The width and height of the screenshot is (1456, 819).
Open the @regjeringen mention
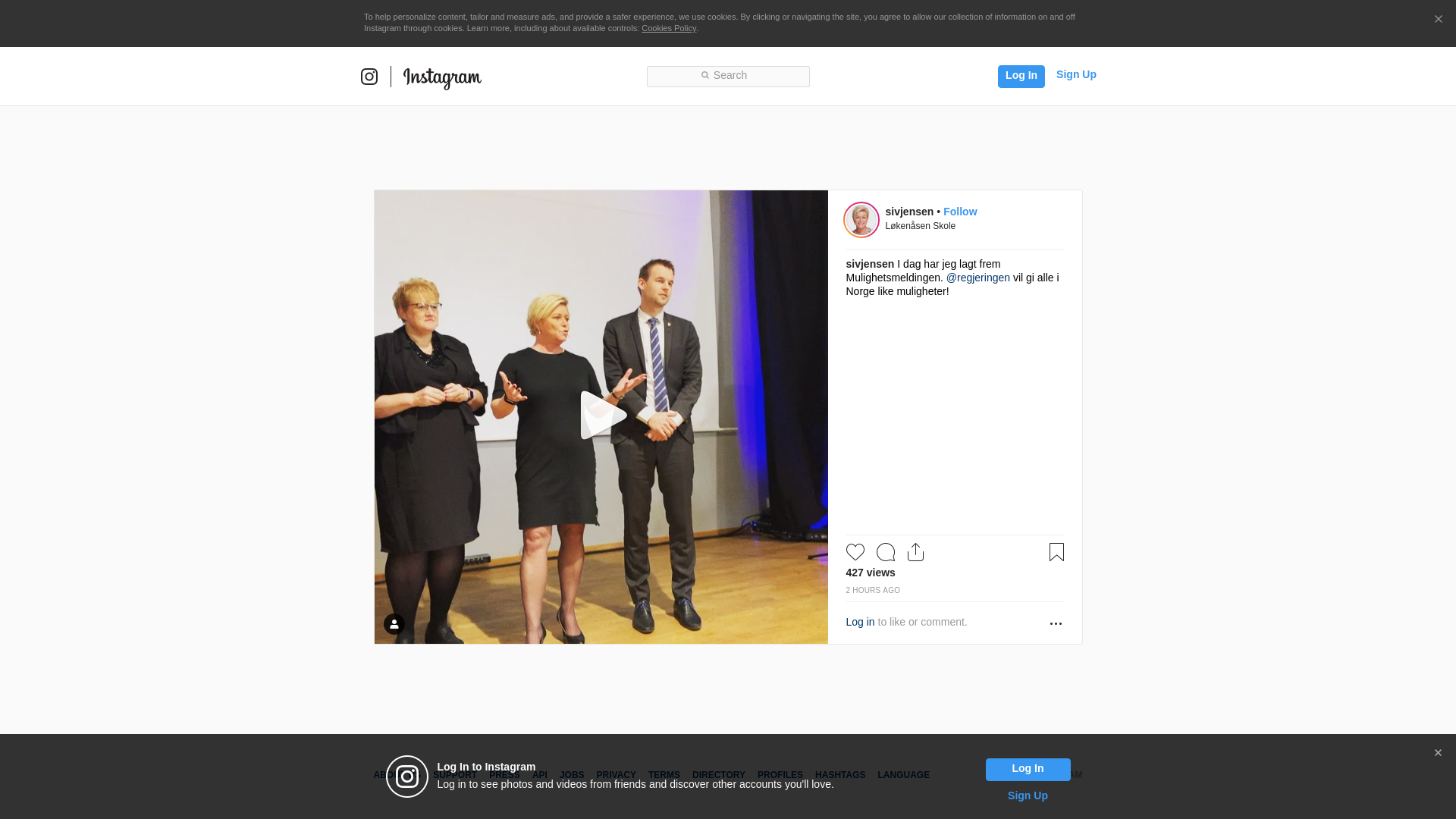[x=977, y=278]
